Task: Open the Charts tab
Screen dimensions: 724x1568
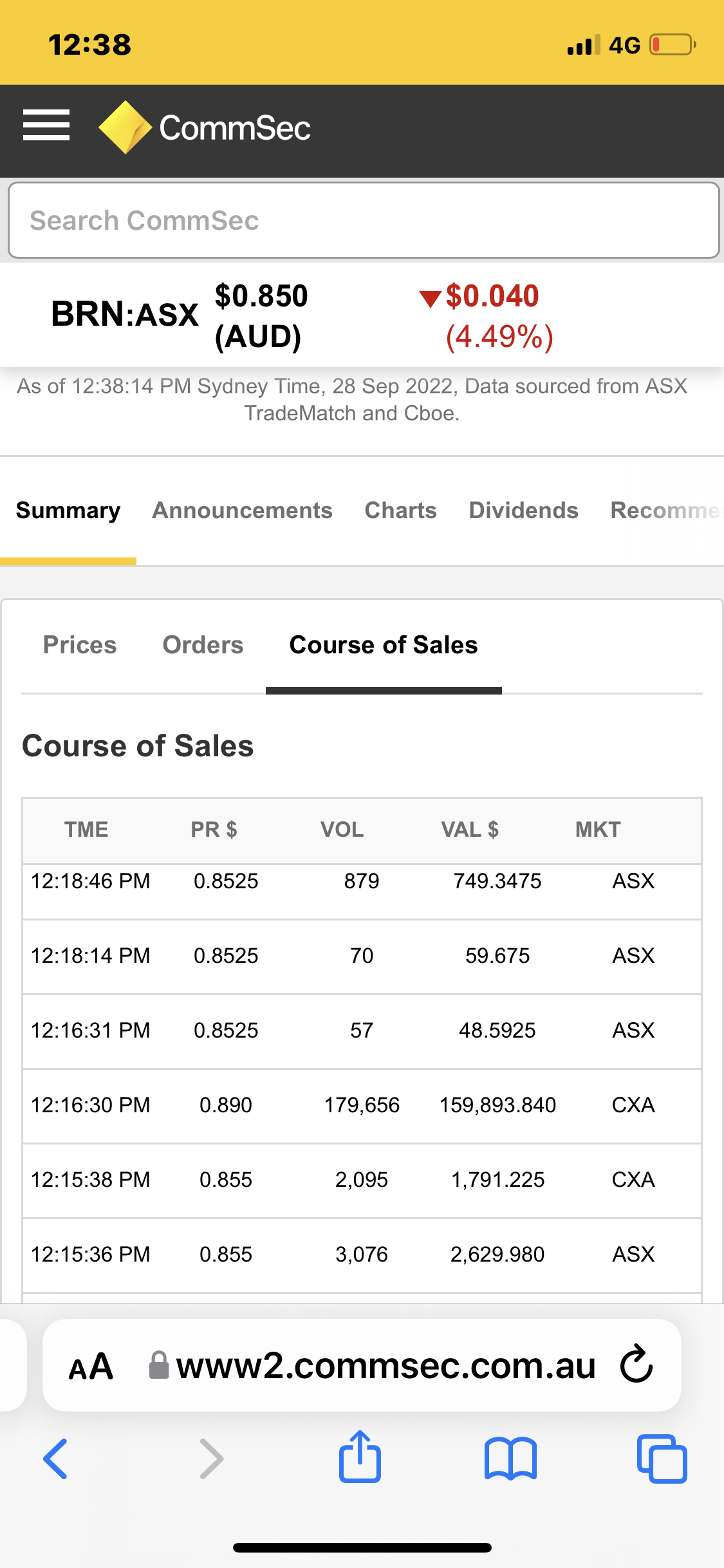Action: coord(400,510)
